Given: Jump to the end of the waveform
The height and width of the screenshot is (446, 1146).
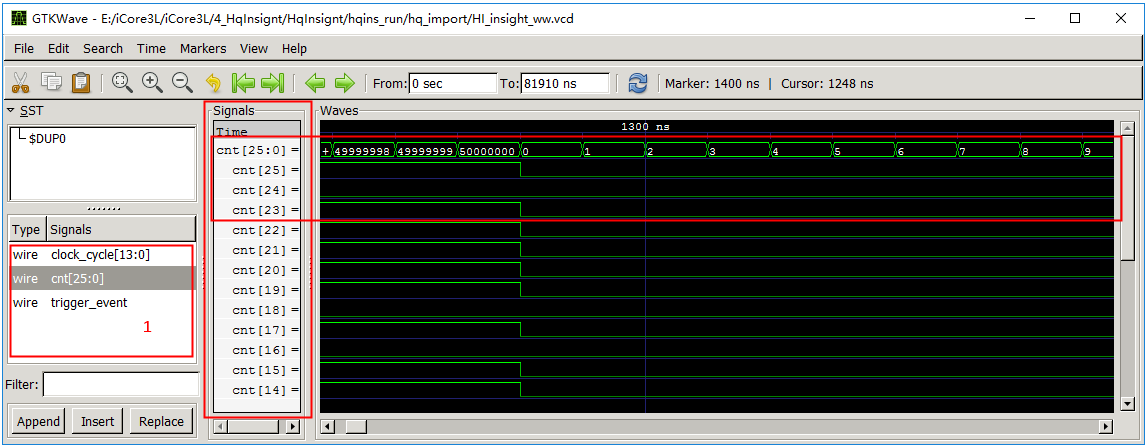Looking at the screenshot, I should pos(272,83).
